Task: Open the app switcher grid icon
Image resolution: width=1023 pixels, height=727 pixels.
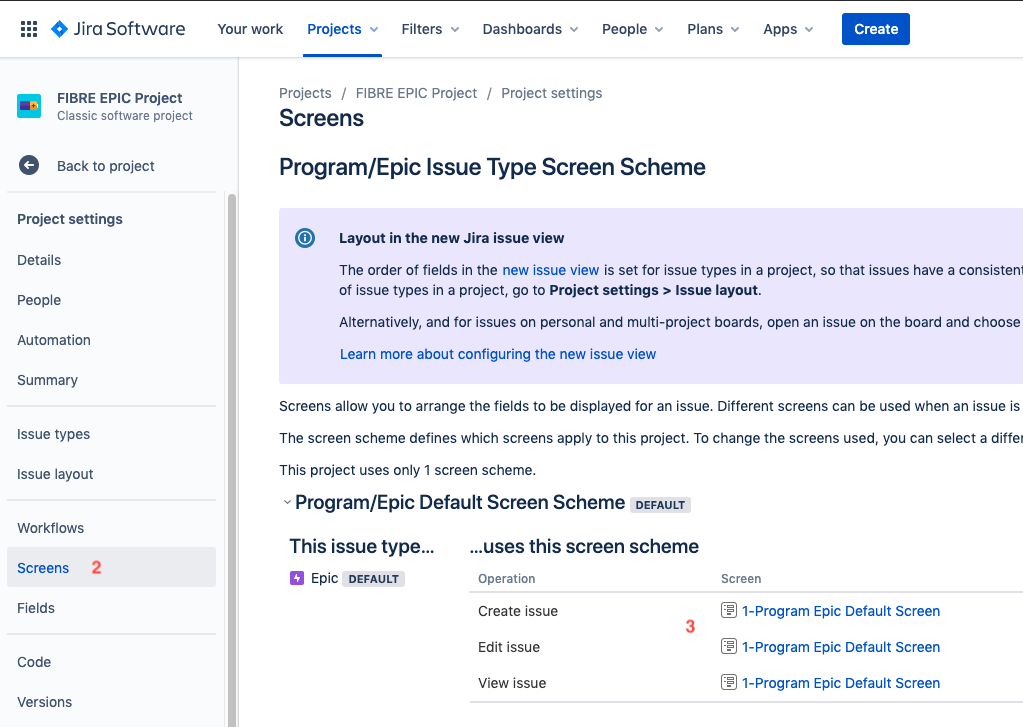Action: pos(29,29)
